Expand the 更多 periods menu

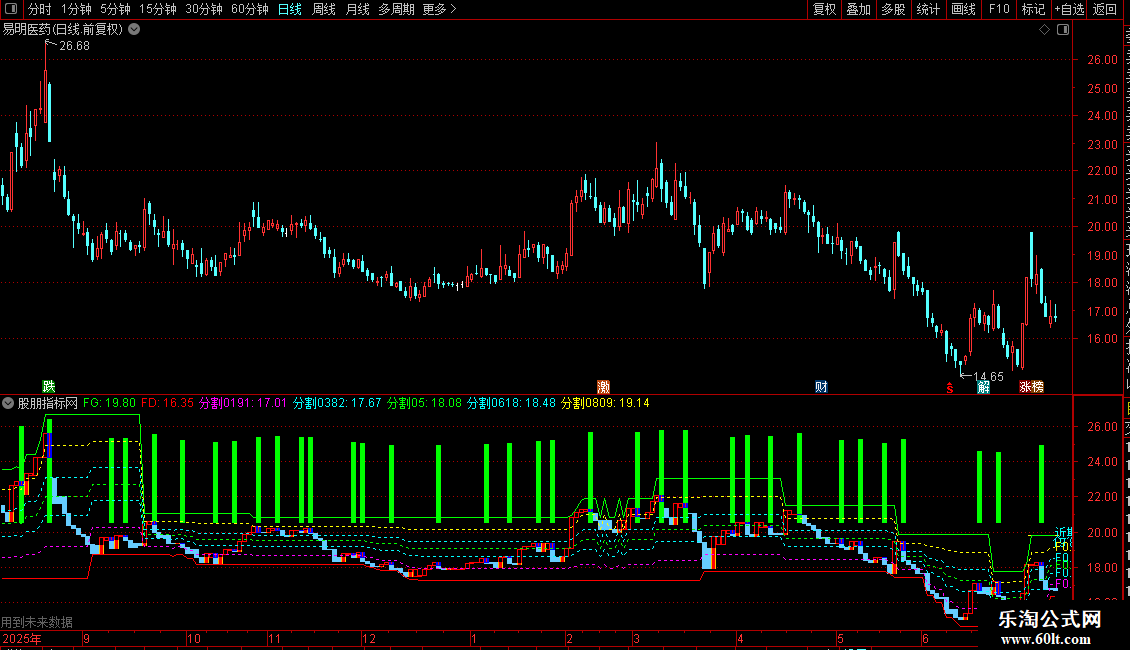pos(439,9)
